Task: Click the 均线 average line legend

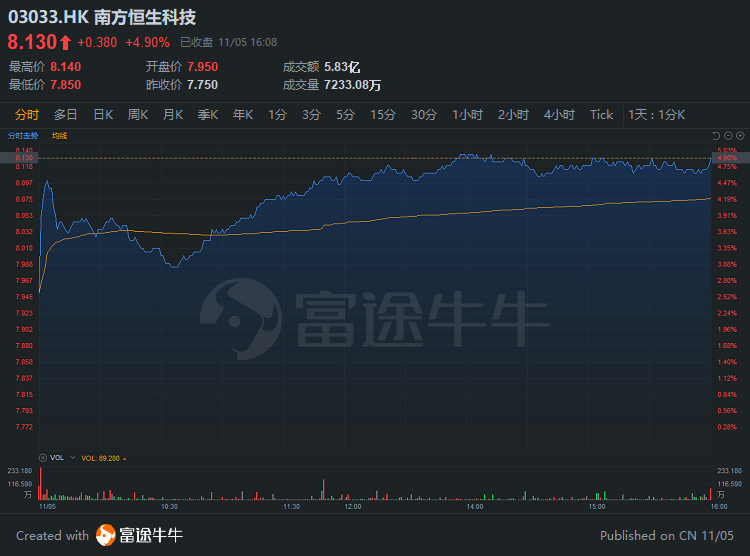Action: (59, 136)
